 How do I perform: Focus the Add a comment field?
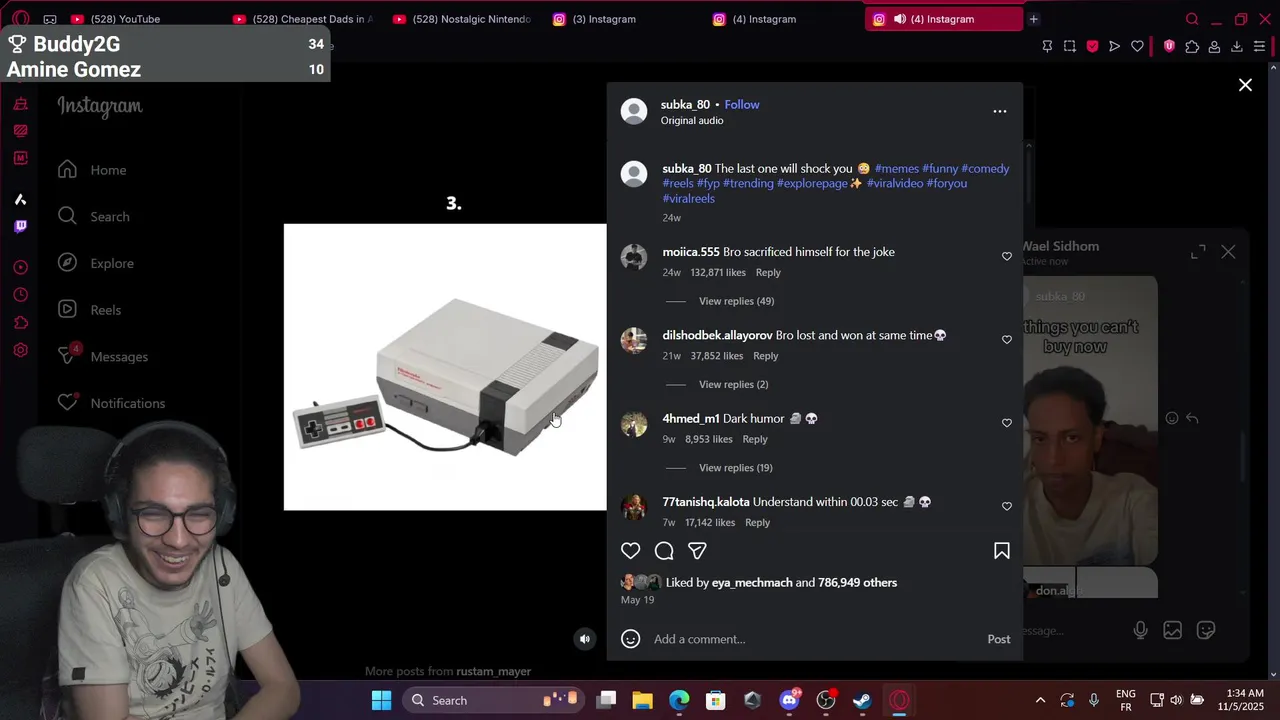(815, 639)
